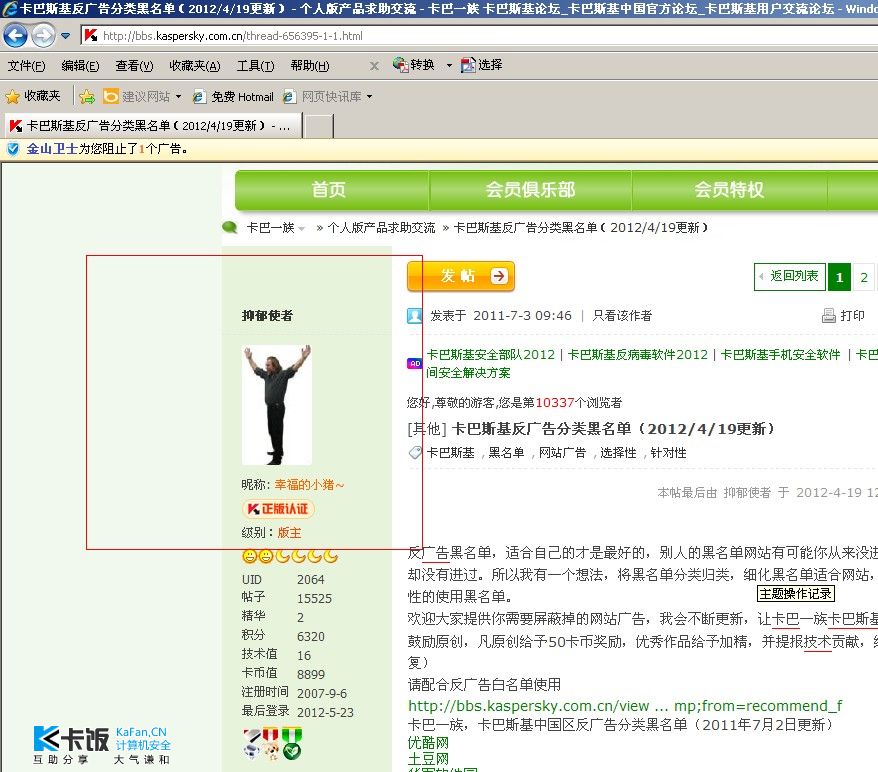Open 会员特权 in green navigation
Image resolution: width=878 pixels, height=772 pixels.
[x=729, y=189]
